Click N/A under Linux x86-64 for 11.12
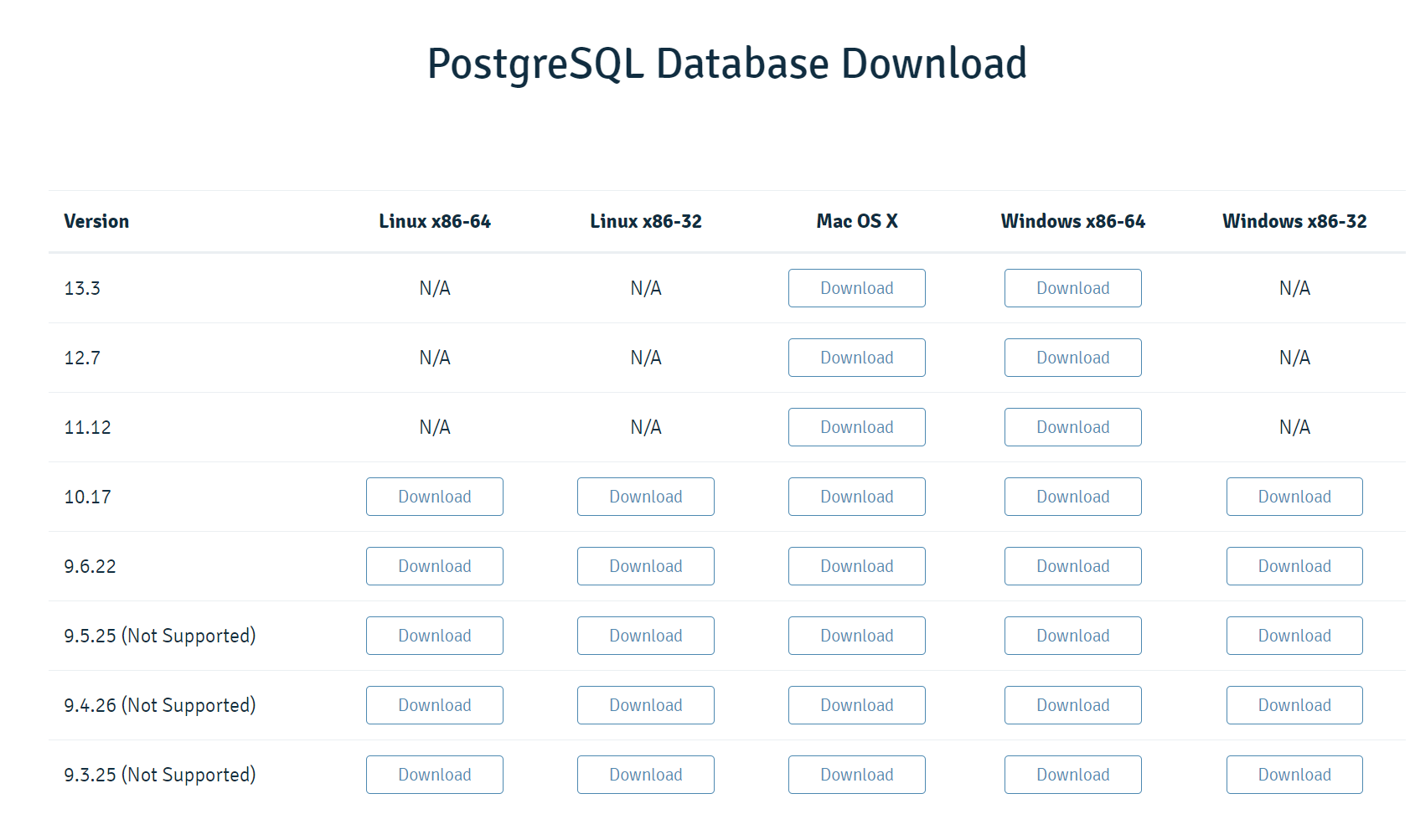 click(434, 427)
